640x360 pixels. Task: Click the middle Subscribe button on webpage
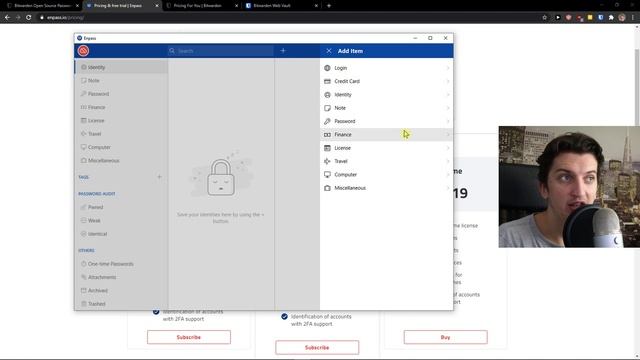pos(317,347)
